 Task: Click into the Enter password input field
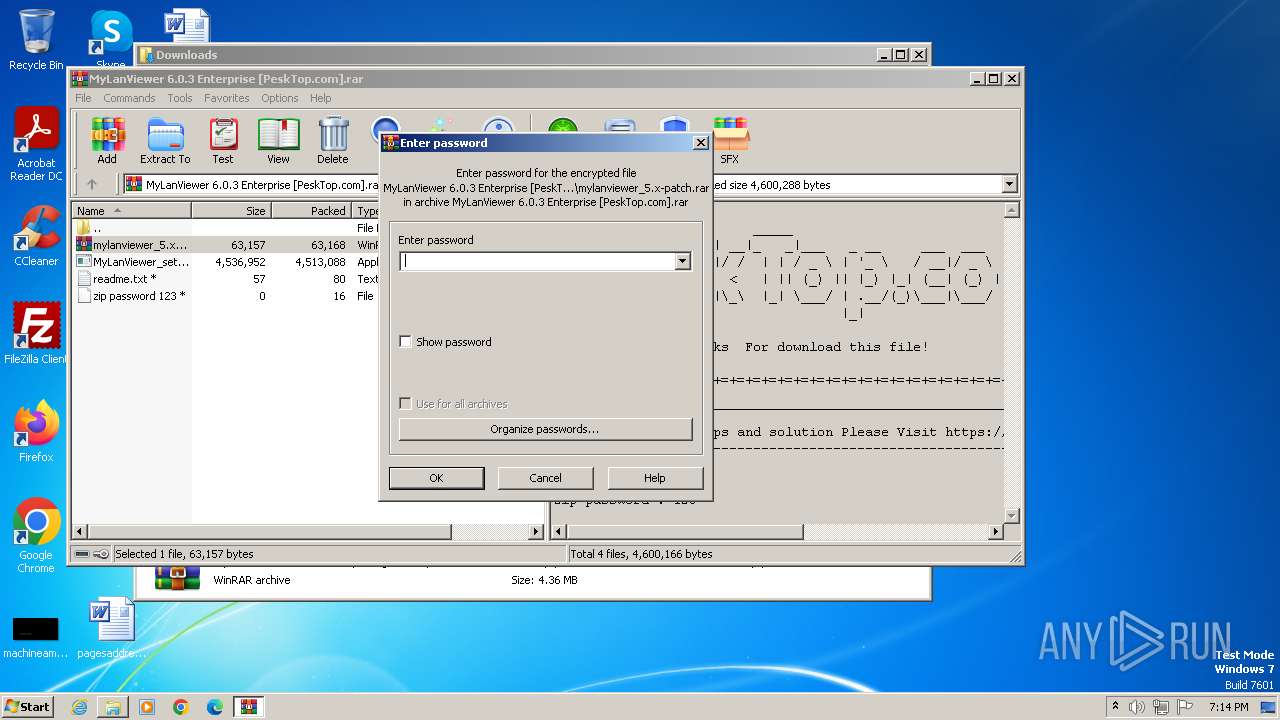click(x=537, y=261)
